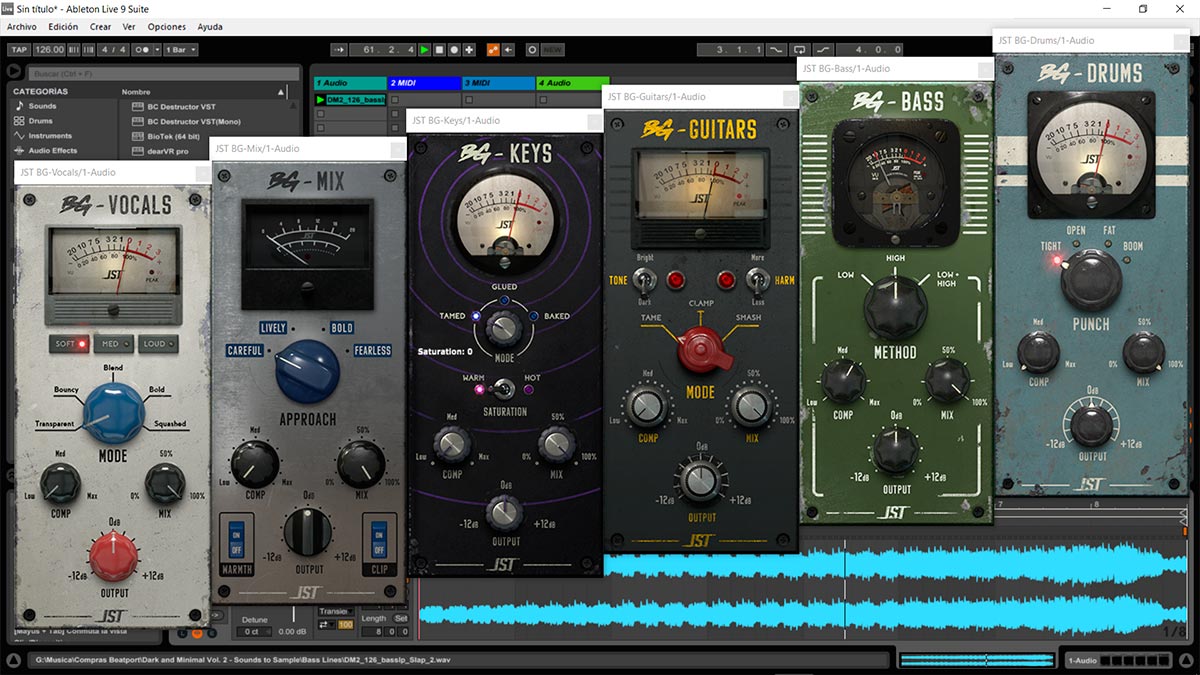Viewport: 1200px width, 675px height.
Task: Select LOUD button on BG-Vocals
Action: 158,344
